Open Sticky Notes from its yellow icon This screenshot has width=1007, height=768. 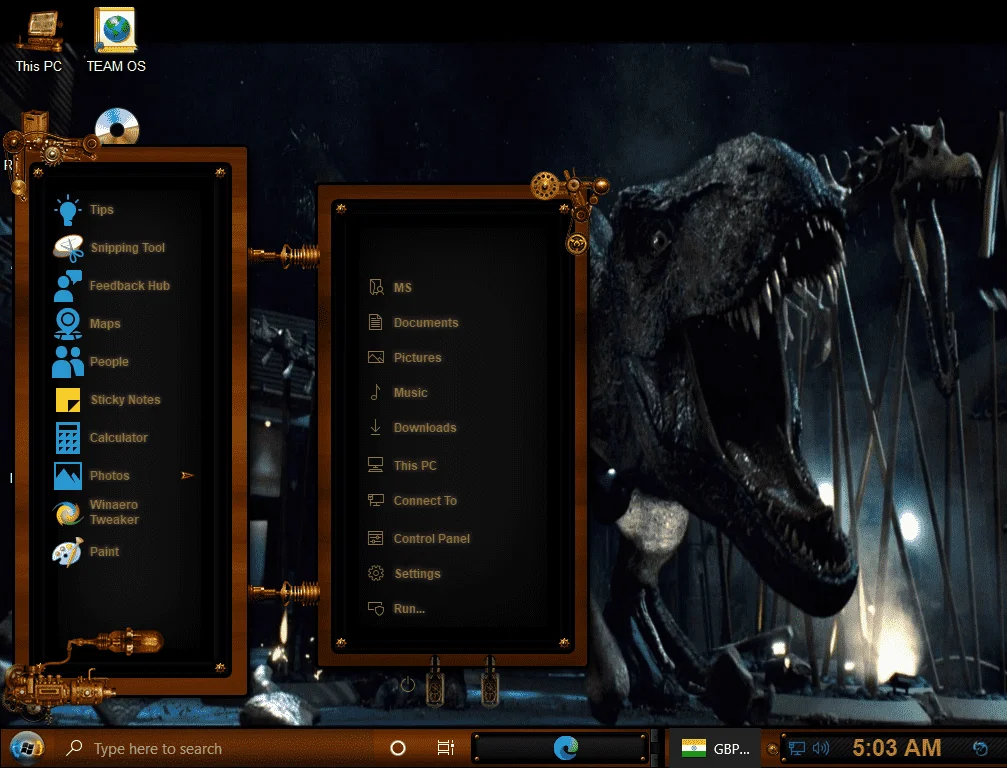(x=68, y=399)
